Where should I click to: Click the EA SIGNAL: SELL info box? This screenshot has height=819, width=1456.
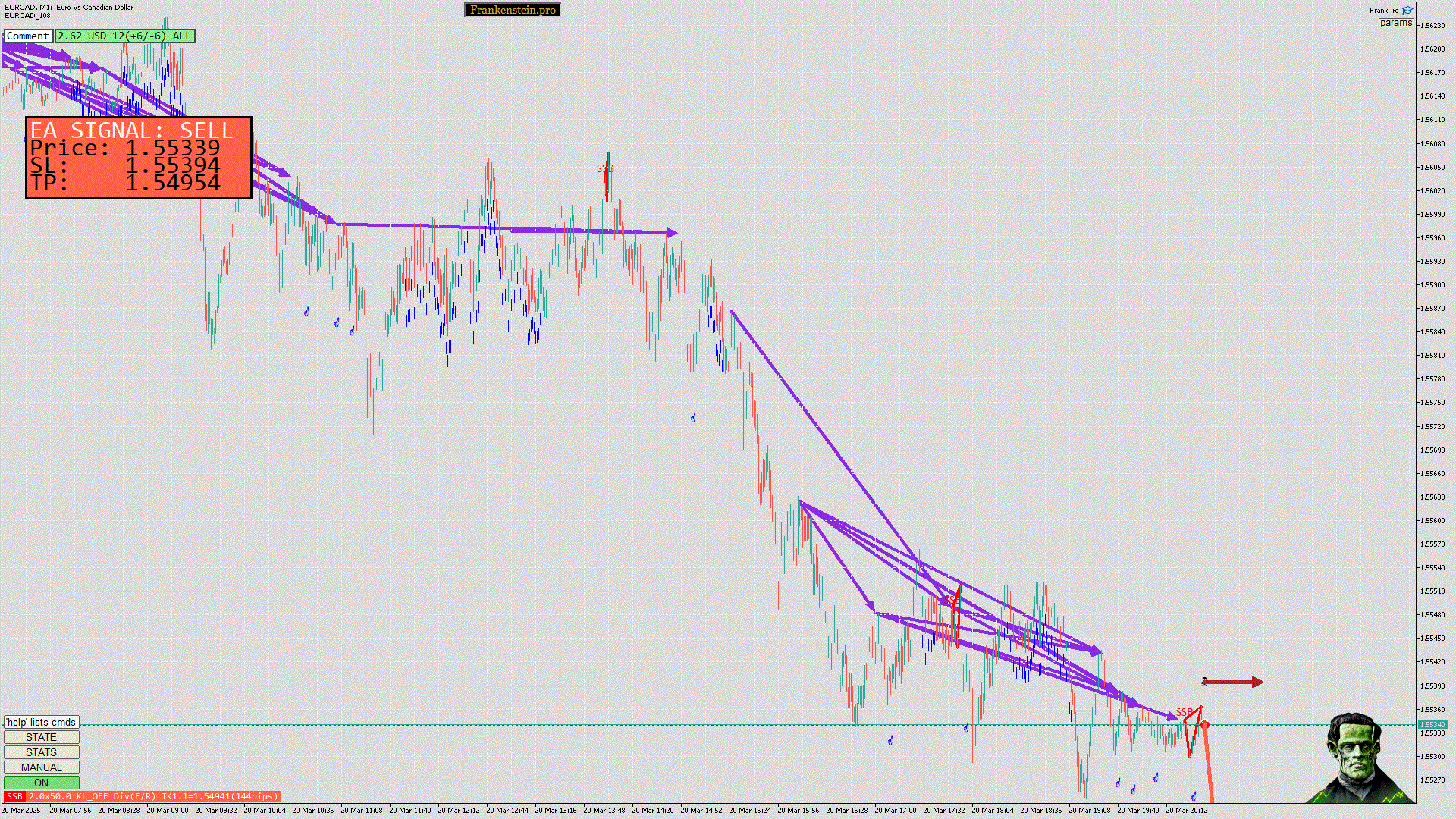point(139,157)
